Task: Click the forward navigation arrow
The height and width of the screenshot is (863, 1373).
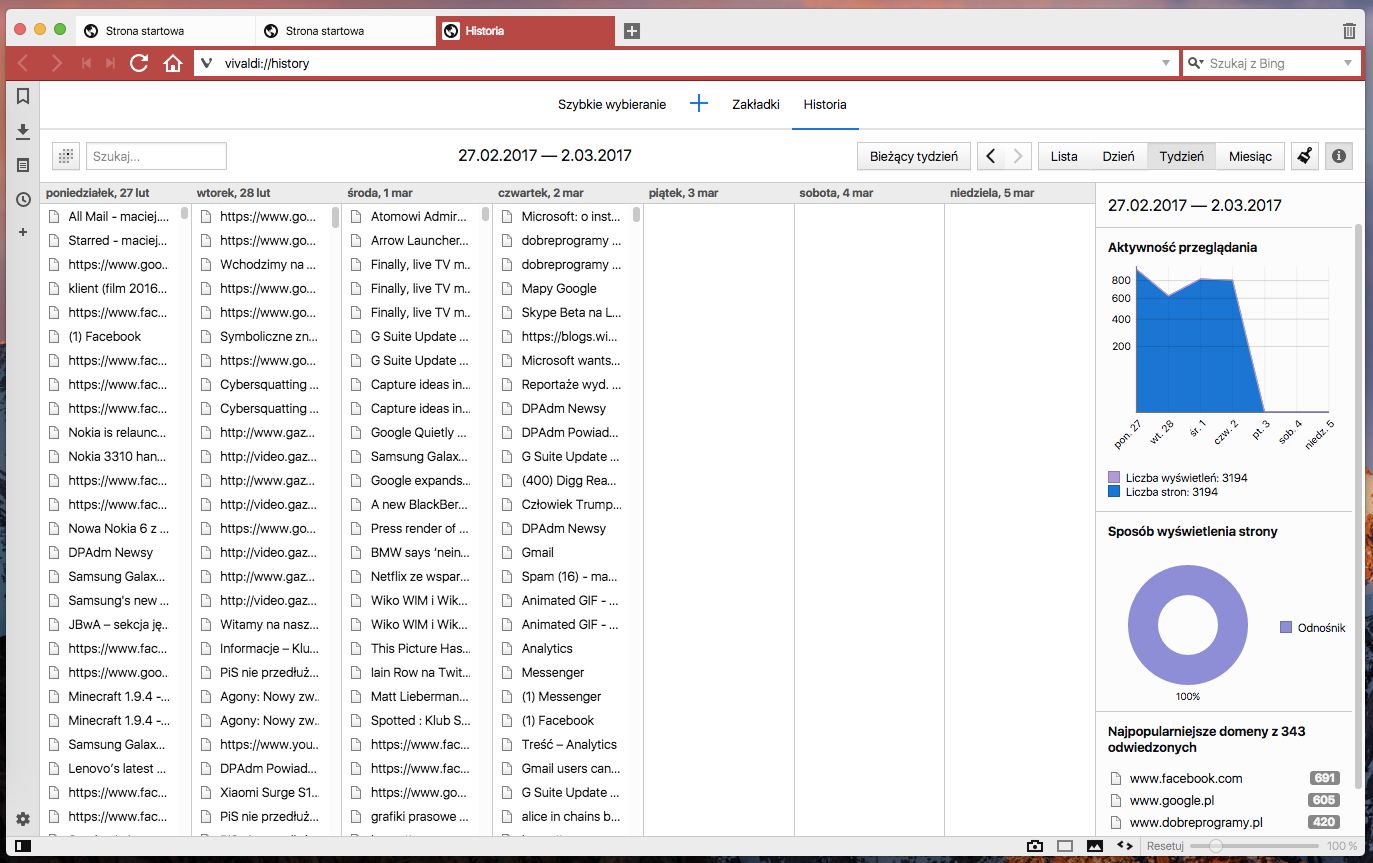Action: 56,63
